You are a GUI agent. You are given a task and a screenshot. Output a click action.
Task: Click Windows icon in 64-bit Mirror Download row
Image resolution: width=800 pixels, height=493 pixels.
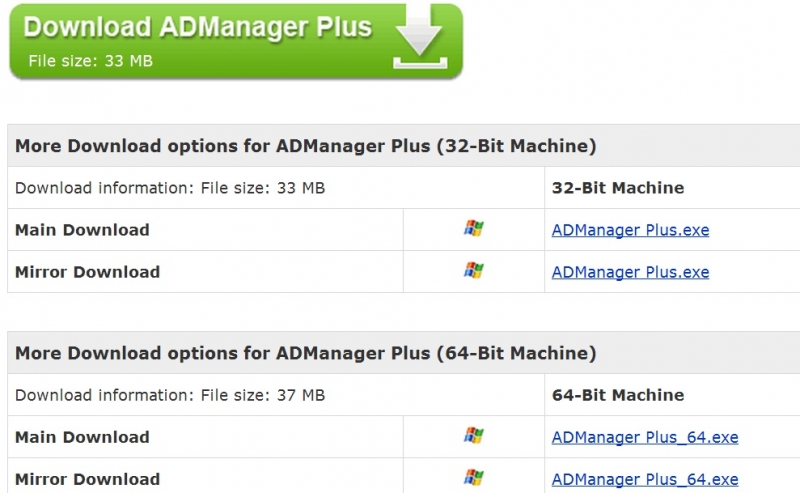[473, 478]
